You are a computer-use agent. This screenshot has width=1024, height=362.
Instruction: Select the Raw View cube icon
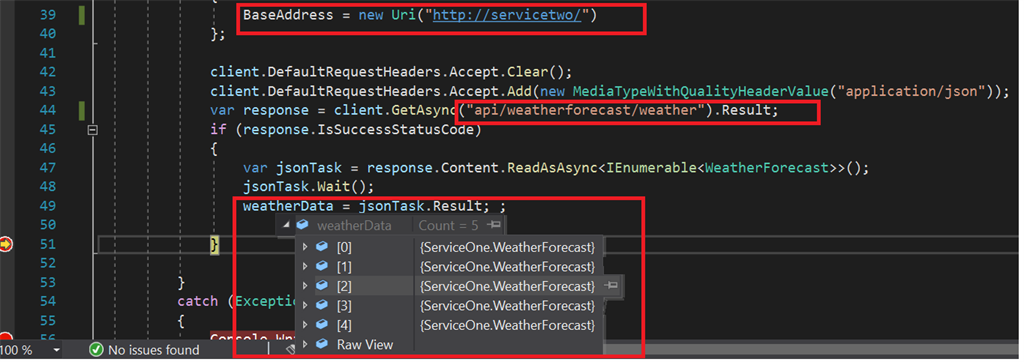[x=321, y=344]
